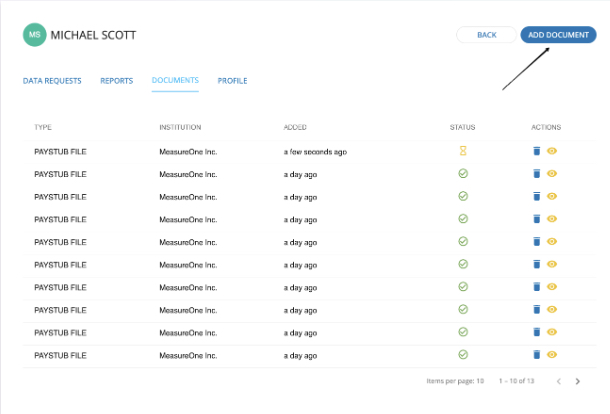Click trash icon in seventh table row
Image resolution: width=610 pixels, height=414 pixels.
click(536, 287)
